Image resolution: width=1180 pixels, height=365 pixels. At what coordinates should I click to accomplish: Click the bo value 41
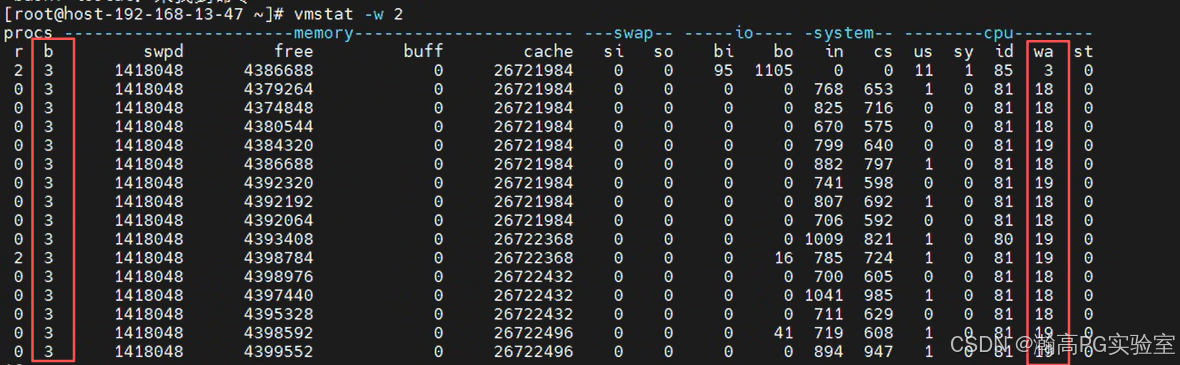click(x=783, y=333)
